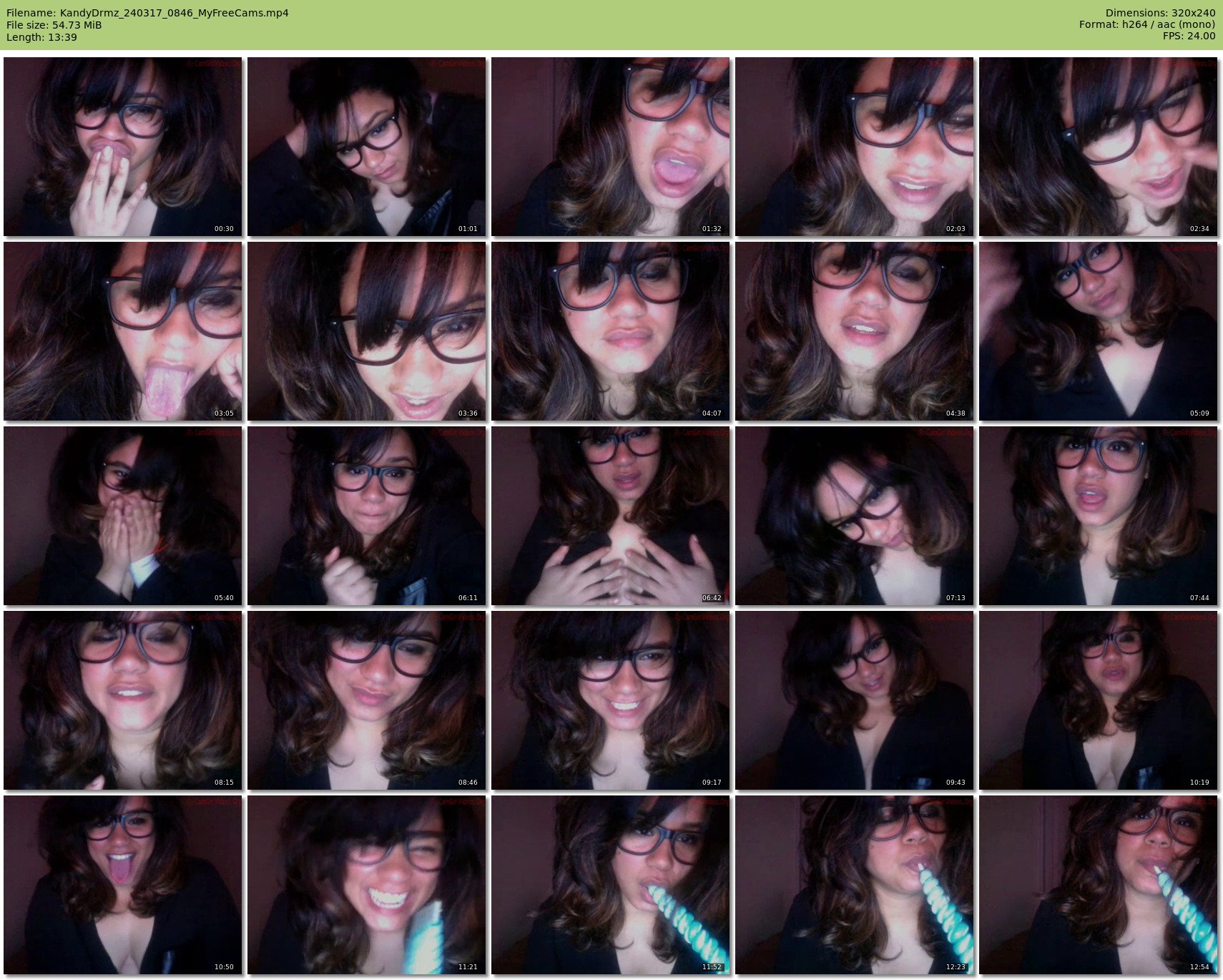1223x980 pixels.
Task: Click the 06:42 thumbnail
Action: 611,516
